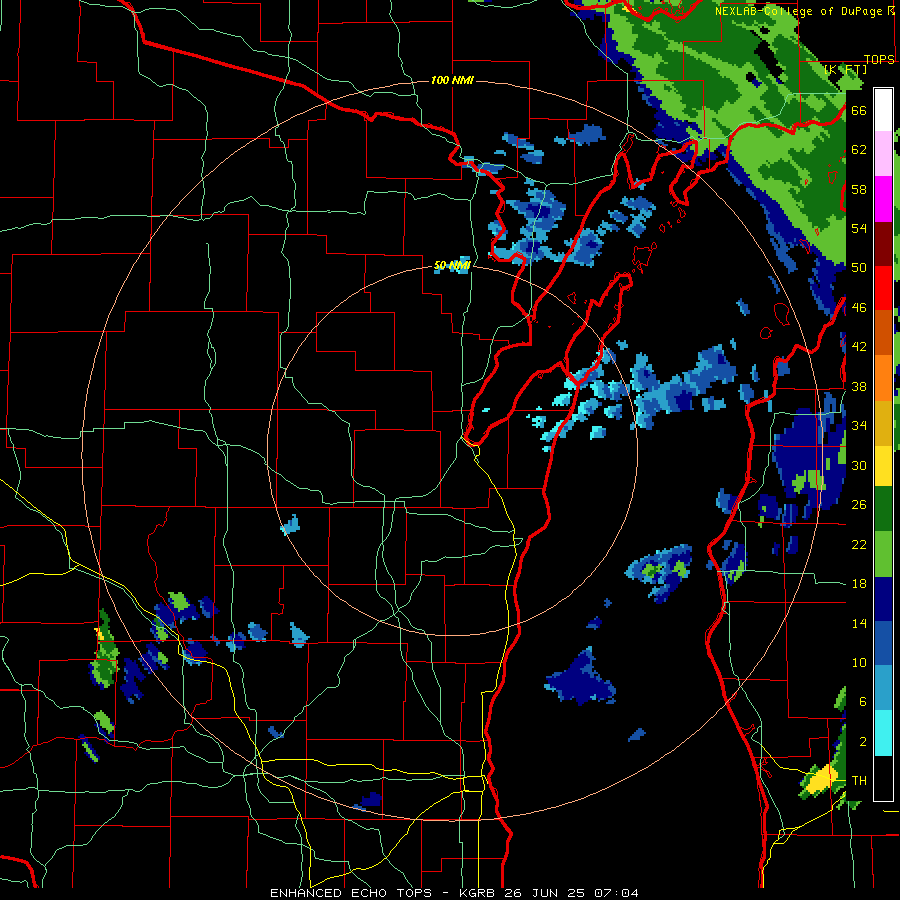Pick the cyan color bar segment
900x900 pixels.
point(883,733)
